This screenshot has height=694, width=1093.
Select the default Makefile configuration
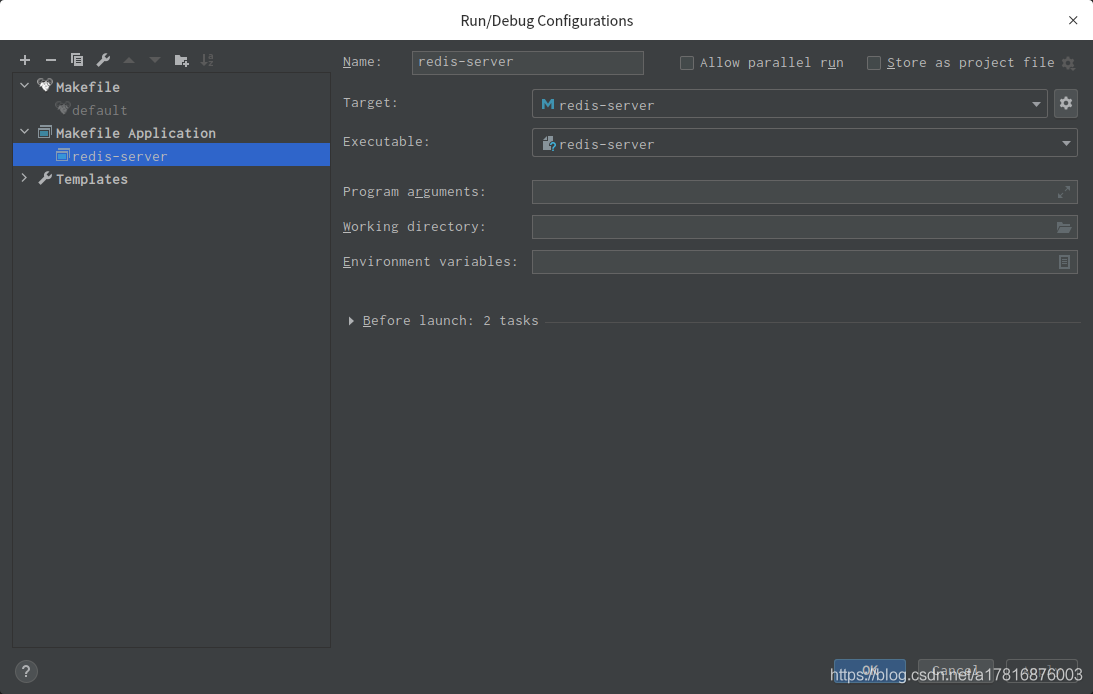click(x=99, y=110)
